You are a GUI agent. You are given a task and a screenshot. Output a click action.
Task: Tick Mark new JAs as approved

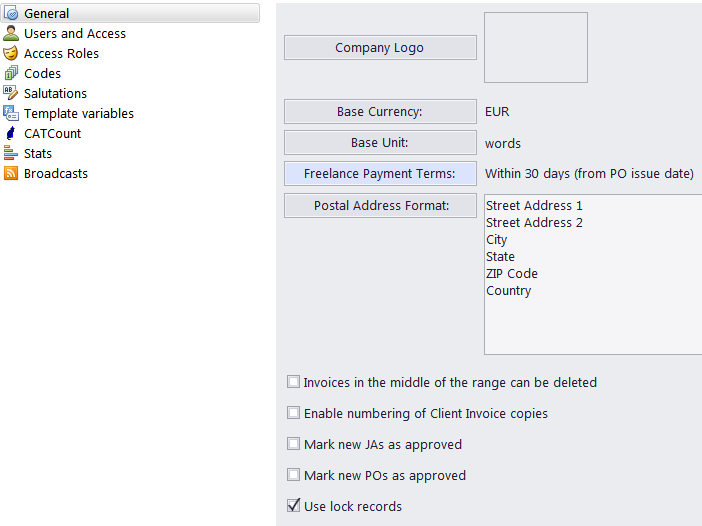[294, 444]
